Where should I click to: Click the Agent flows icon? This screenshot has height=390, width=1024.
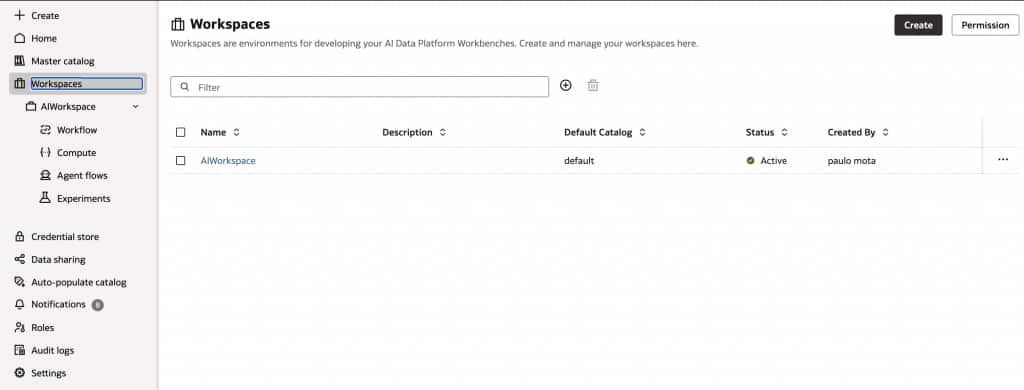46,175
